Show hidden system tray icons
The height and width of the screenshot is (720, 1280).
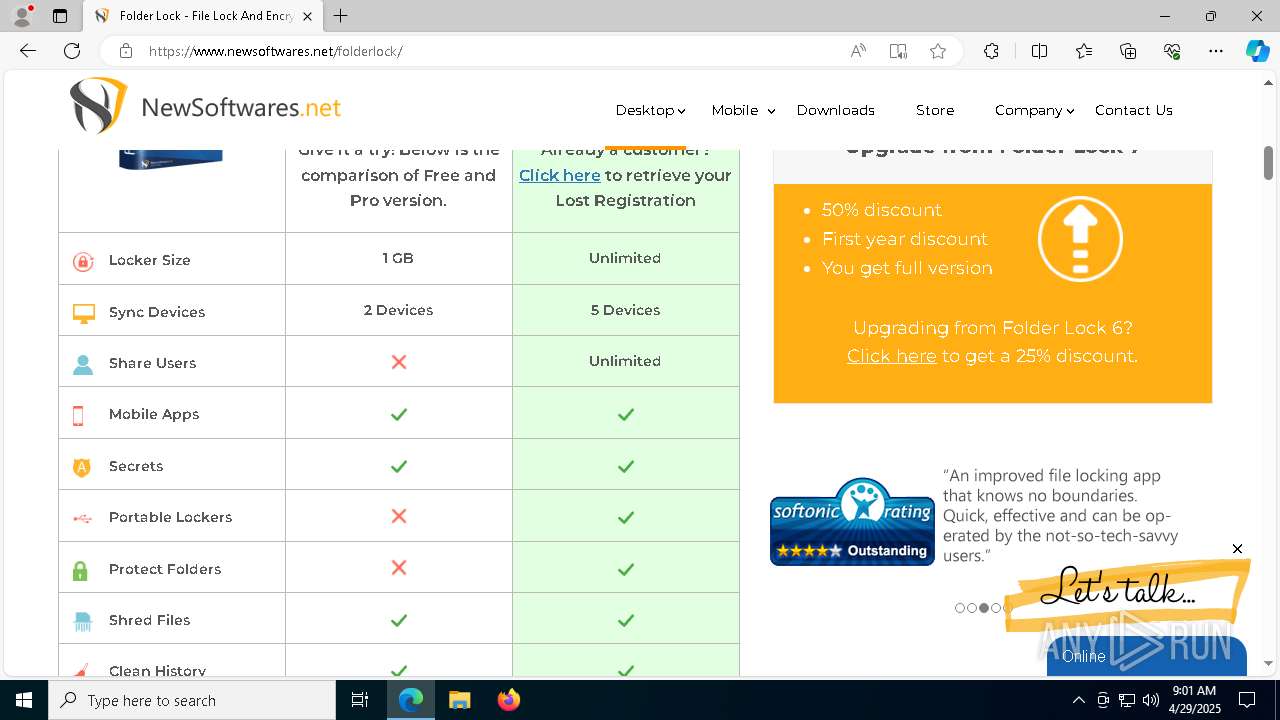click(1078, 700)
